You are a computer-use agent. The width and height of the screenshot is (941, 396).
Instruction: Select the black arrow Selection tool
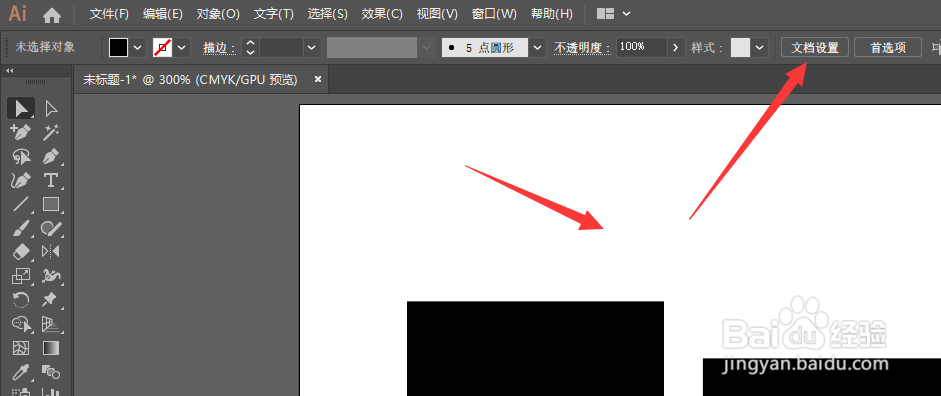tap(21, 109)
